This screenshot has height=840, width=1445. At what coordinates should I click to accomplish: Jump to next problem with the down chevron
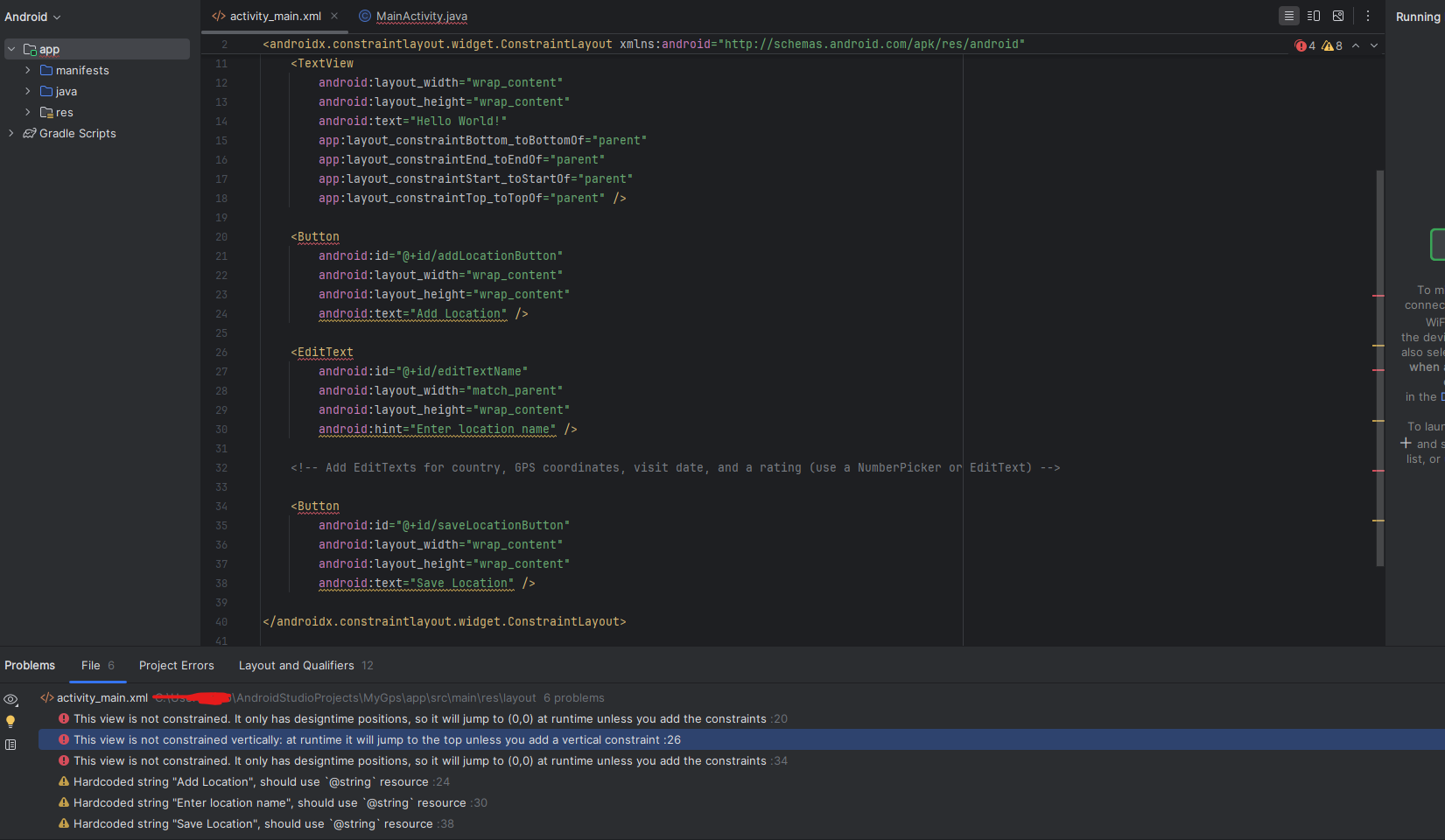[x=1373, y=45]
